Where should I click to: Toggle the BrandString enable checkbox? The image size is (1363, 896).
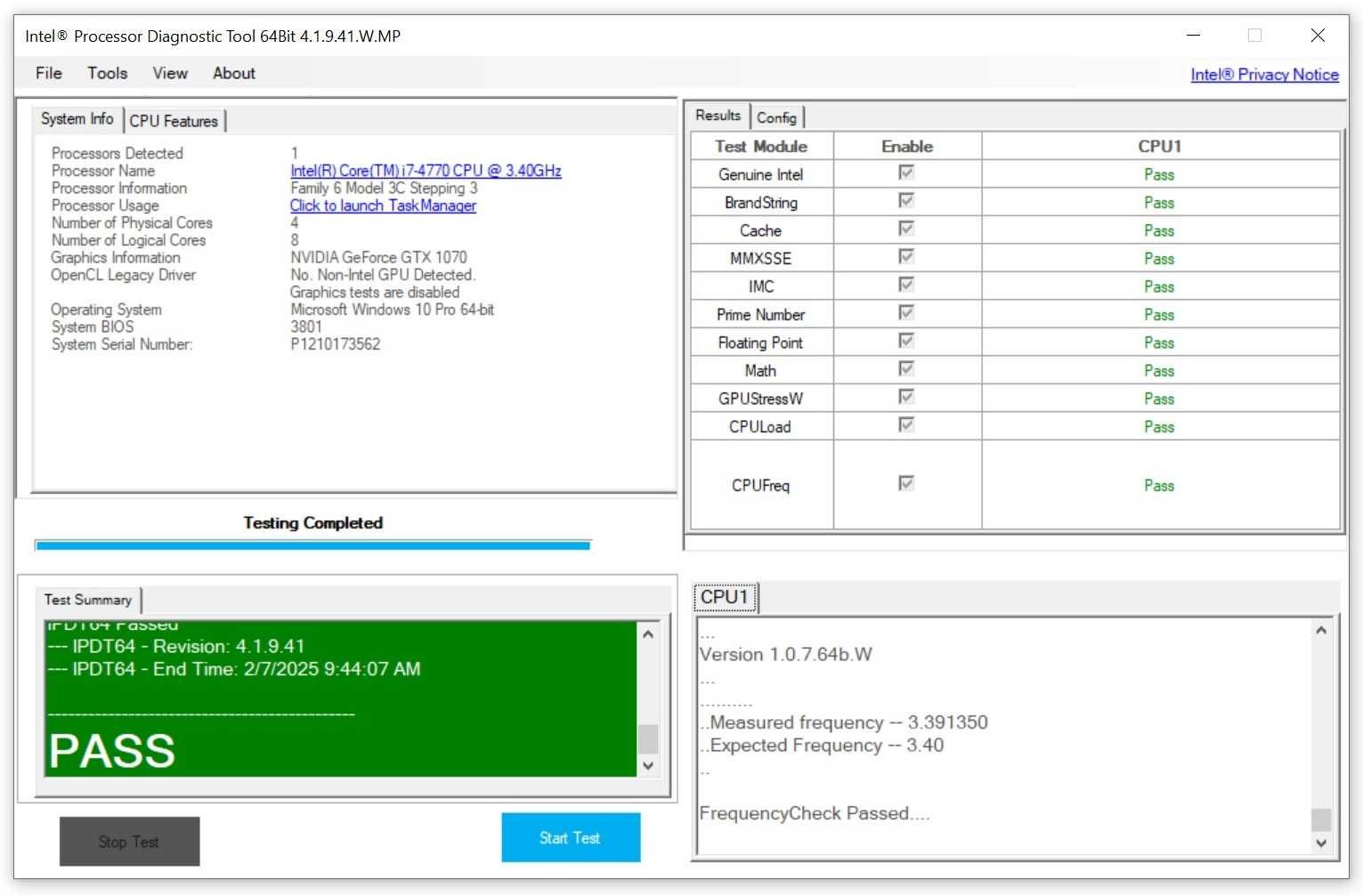pyautogui.click(x=906, y=201)
